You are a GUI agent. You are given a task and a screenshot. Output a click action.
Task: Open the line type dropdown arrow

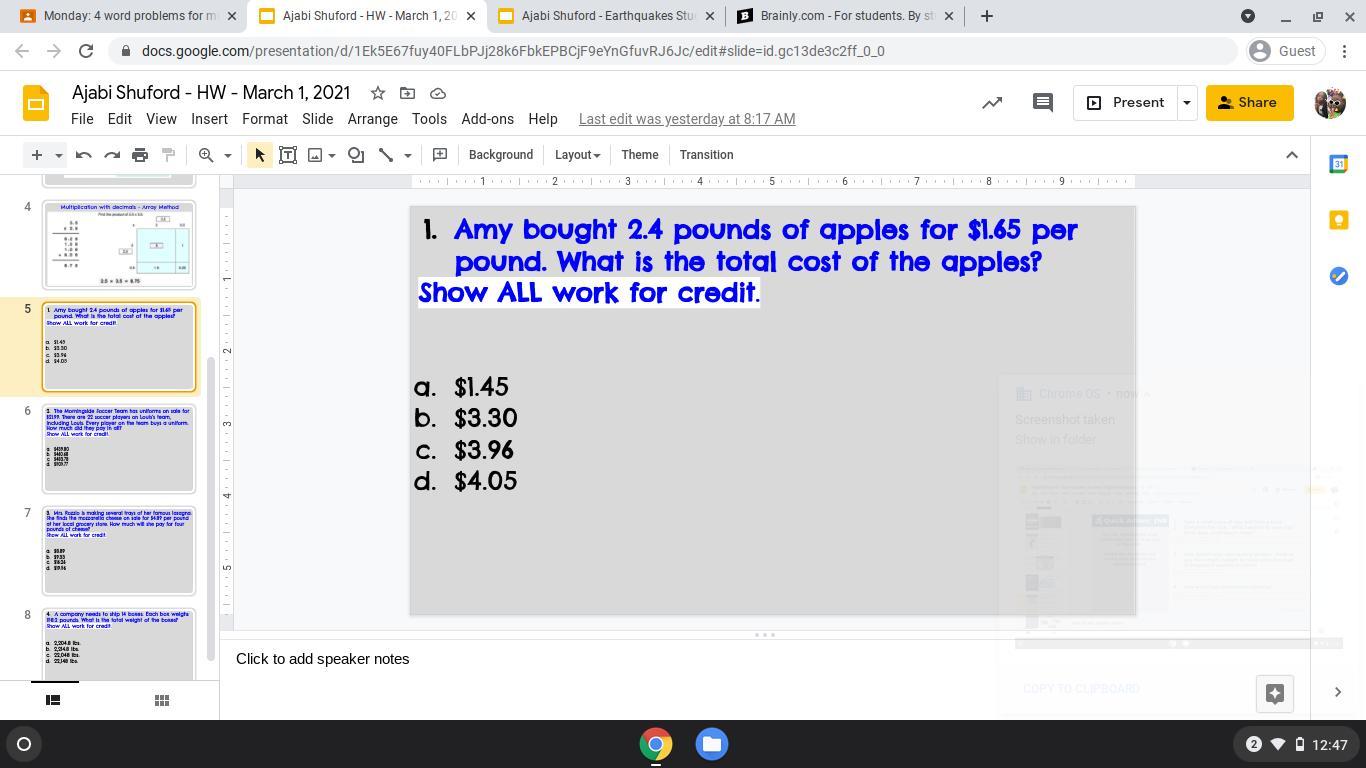point(407,155)
